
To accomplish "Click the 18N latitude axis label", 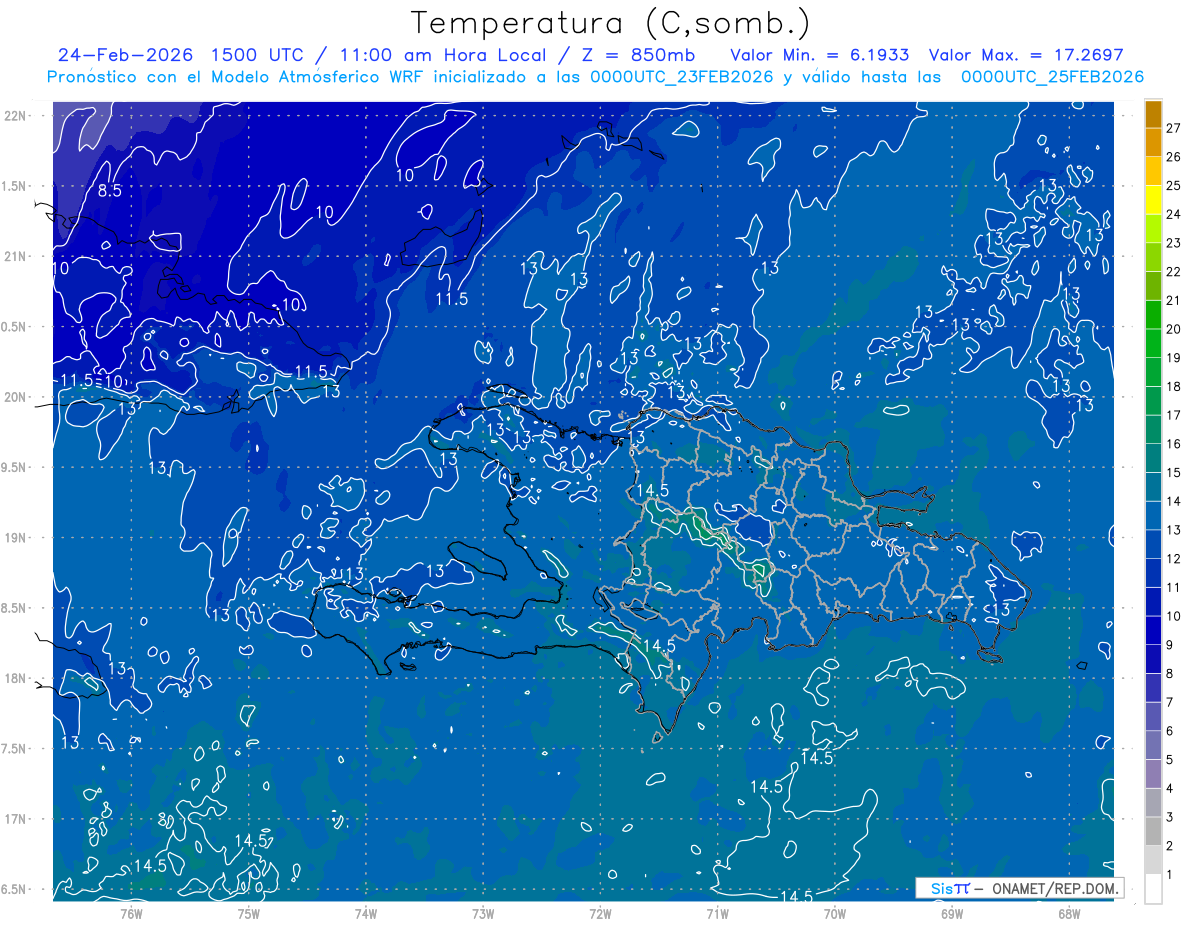I will (16, 678).
